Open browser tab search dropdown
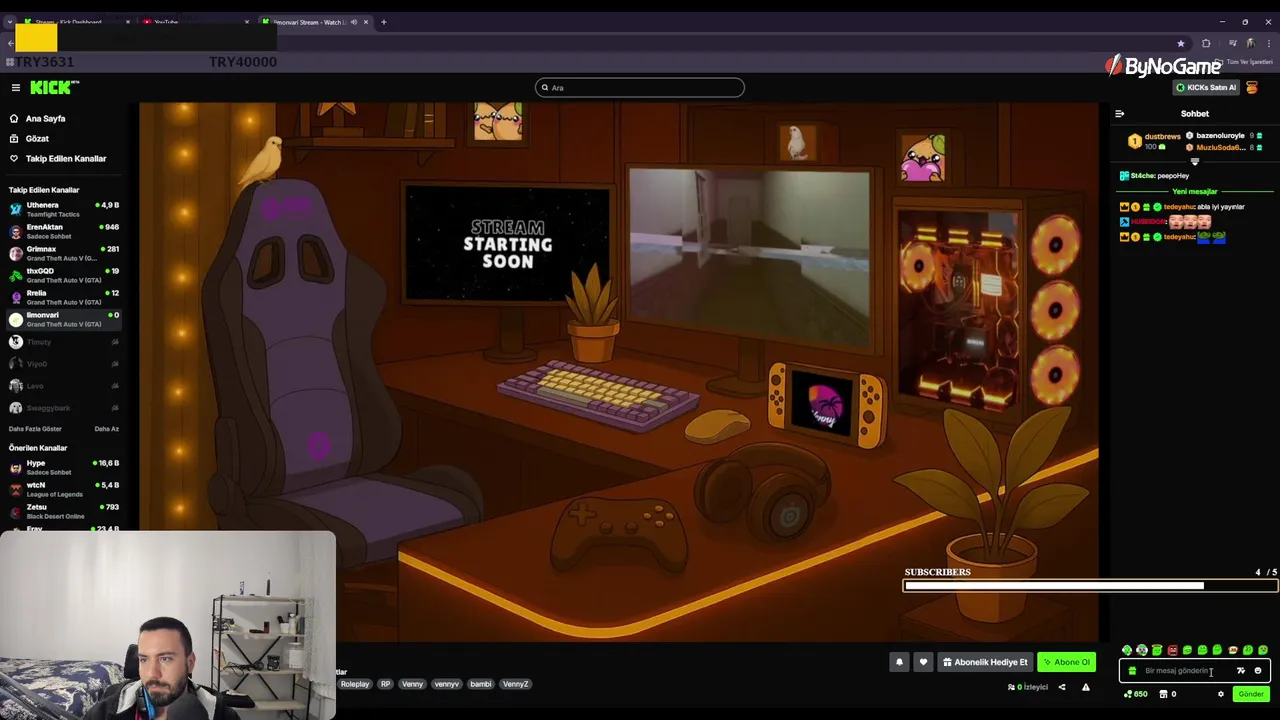This screenshot has width=1280, height=720. click(x=9, y=22)
